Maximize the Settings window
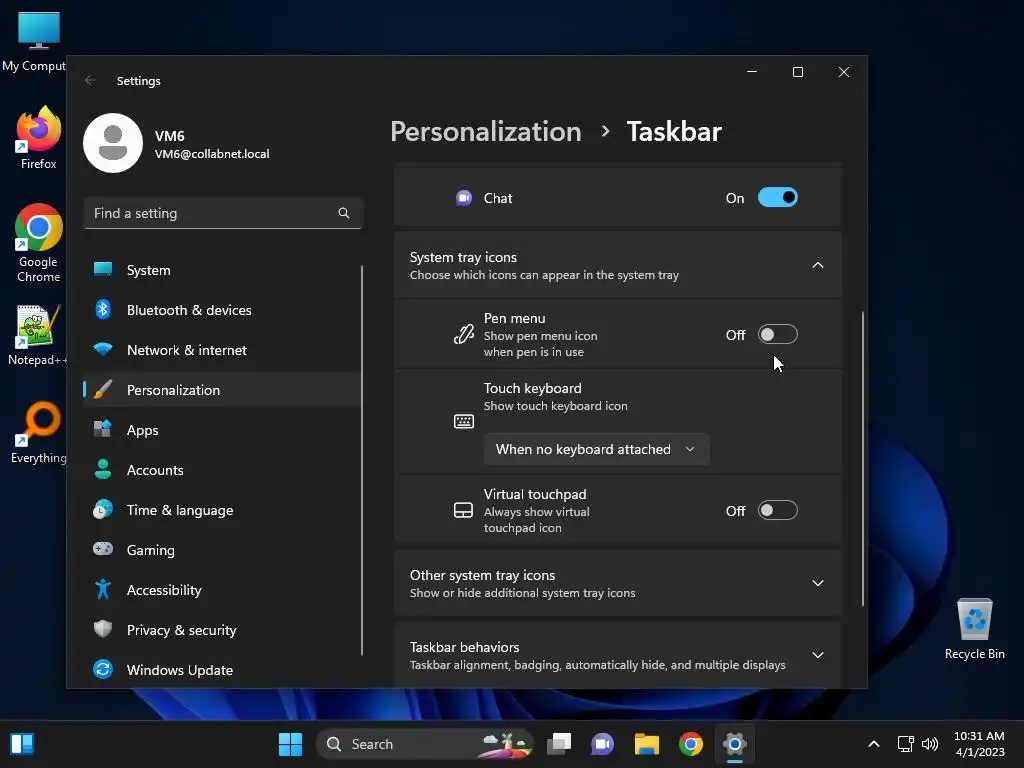Screen dimensions: 1024x768 coord(797,72)
